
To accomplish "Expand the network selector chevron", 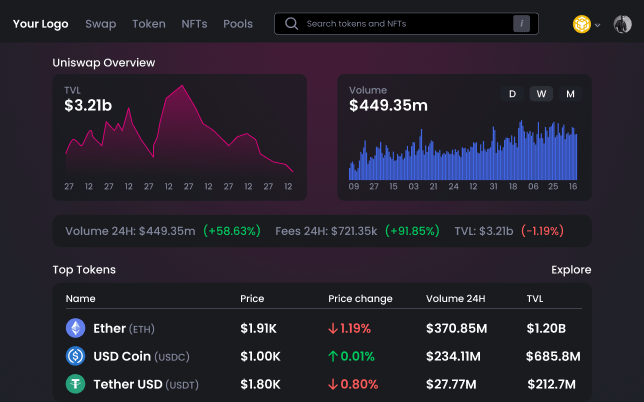I will pos(598,25).
